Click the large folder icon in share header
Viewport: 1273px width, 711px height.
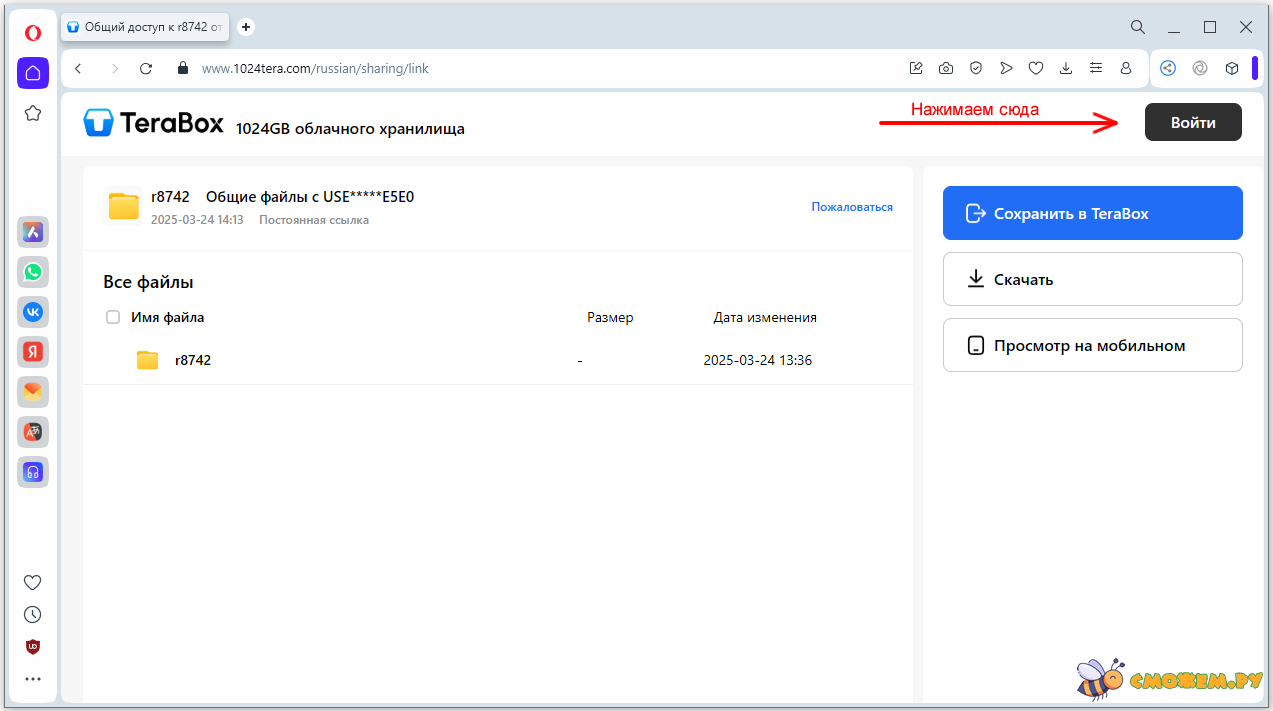coord(124,206)
